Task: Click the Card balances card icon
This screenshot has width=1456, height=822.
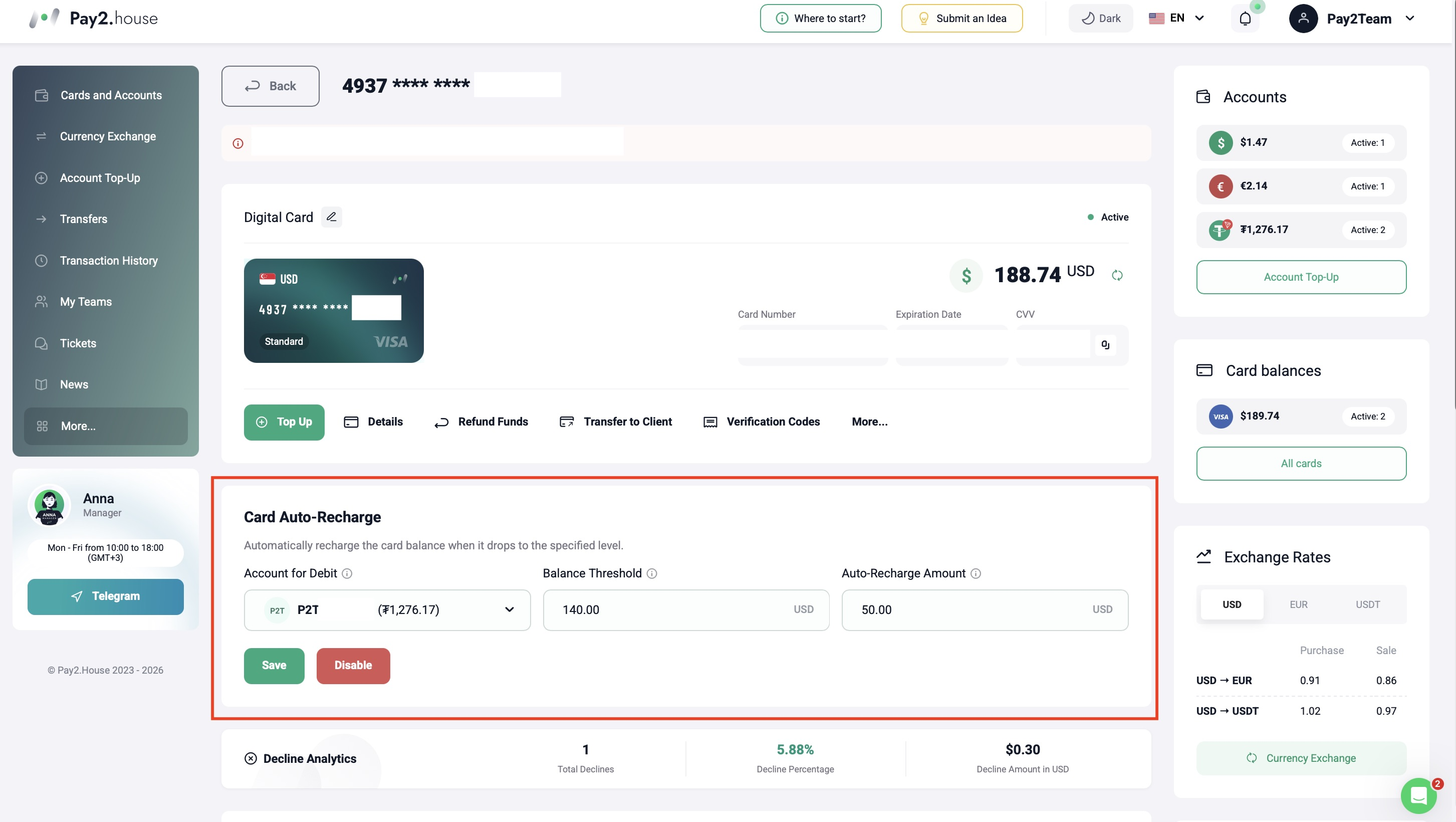Action: [x=1204, y=370]
